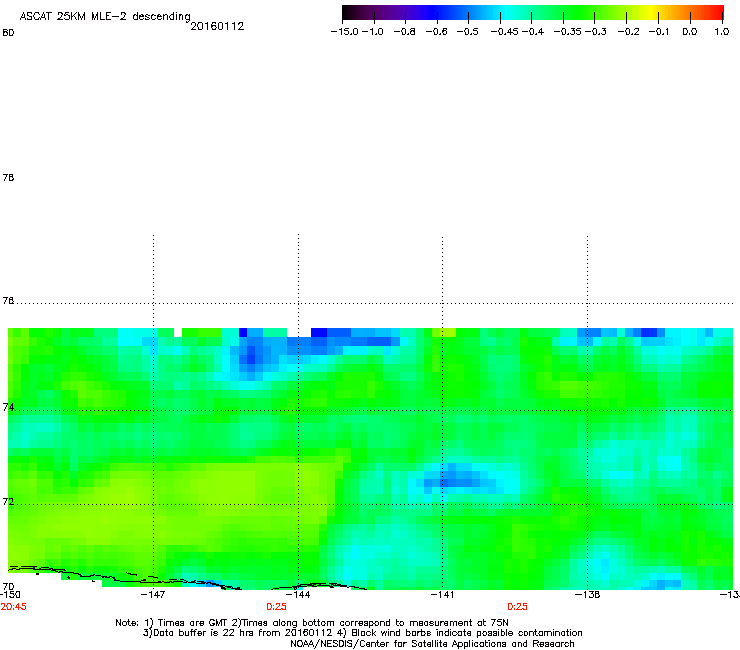The height and width of the screenshot is (650, 740).
Task: Click the colorbar label -0.6
Action: coord(436,32)
